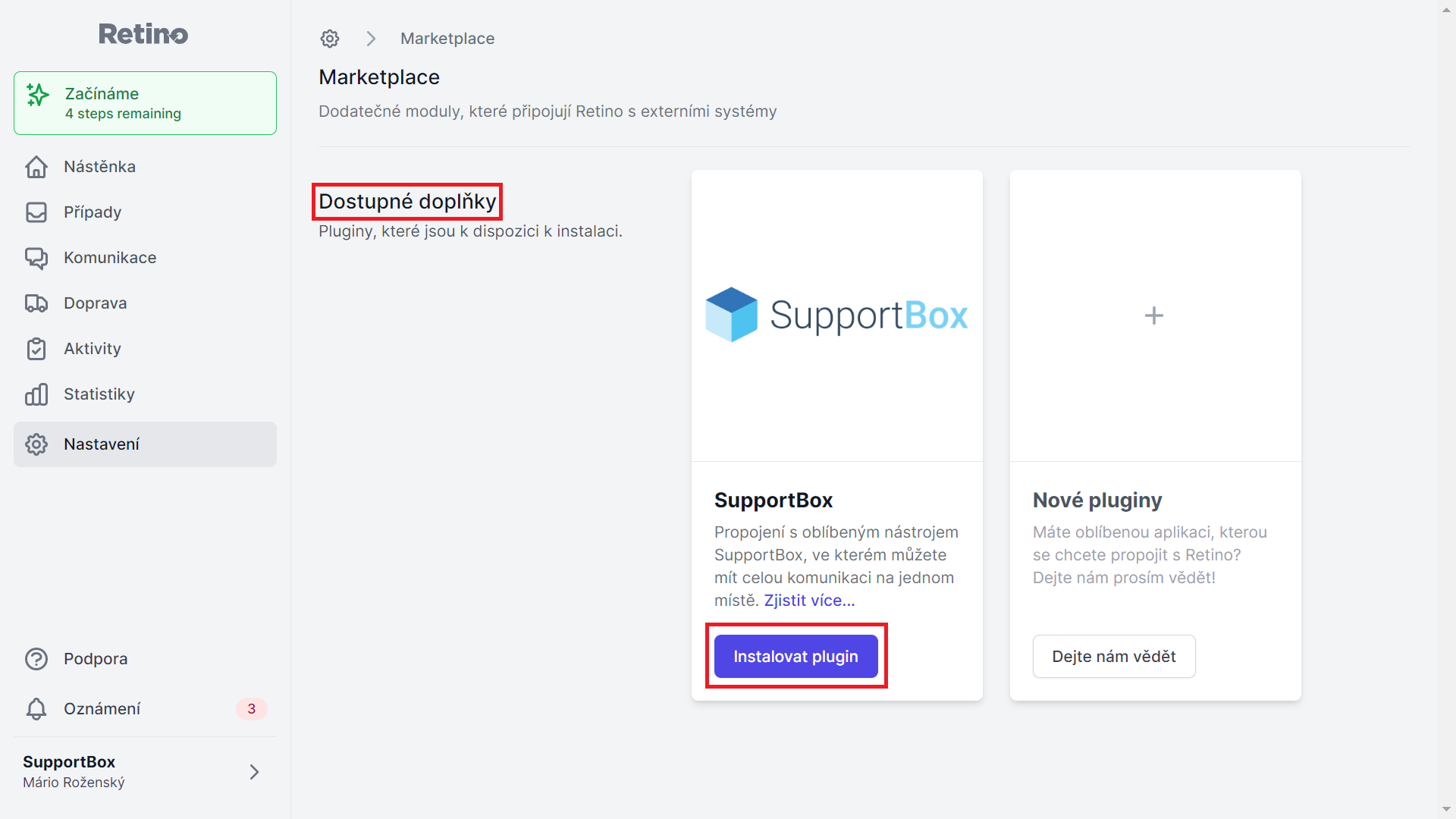Screen dimensions: 1456x819
Task: Follow the Zjistit více... link
Action: click(809, 601)
